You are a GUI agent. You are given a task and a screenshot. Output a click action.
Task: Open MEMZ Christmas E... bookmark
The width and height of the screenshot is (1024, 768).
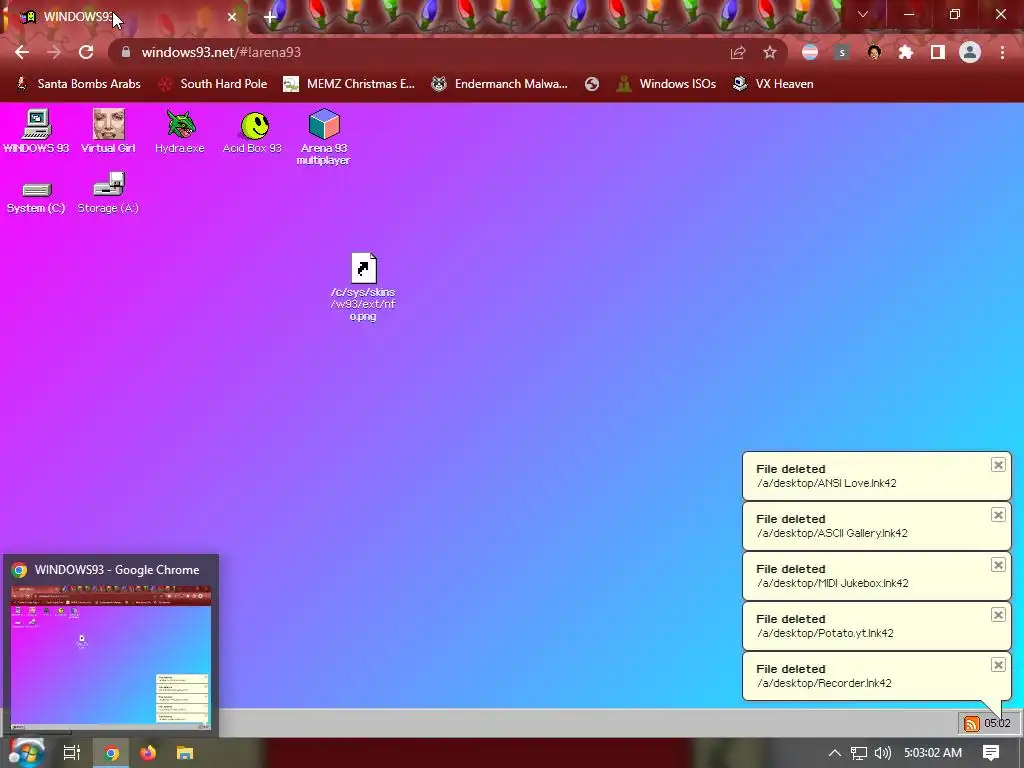[x=349, y=84]
